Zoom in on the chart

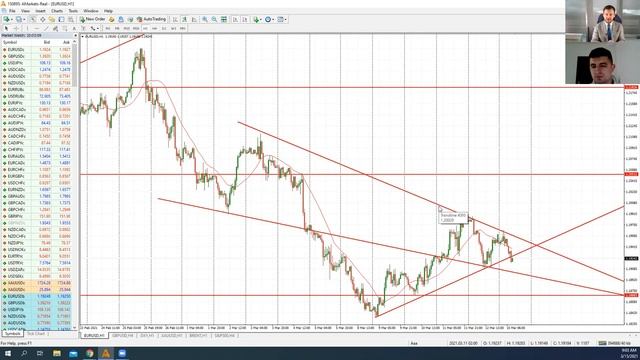[x=205, y=19]
